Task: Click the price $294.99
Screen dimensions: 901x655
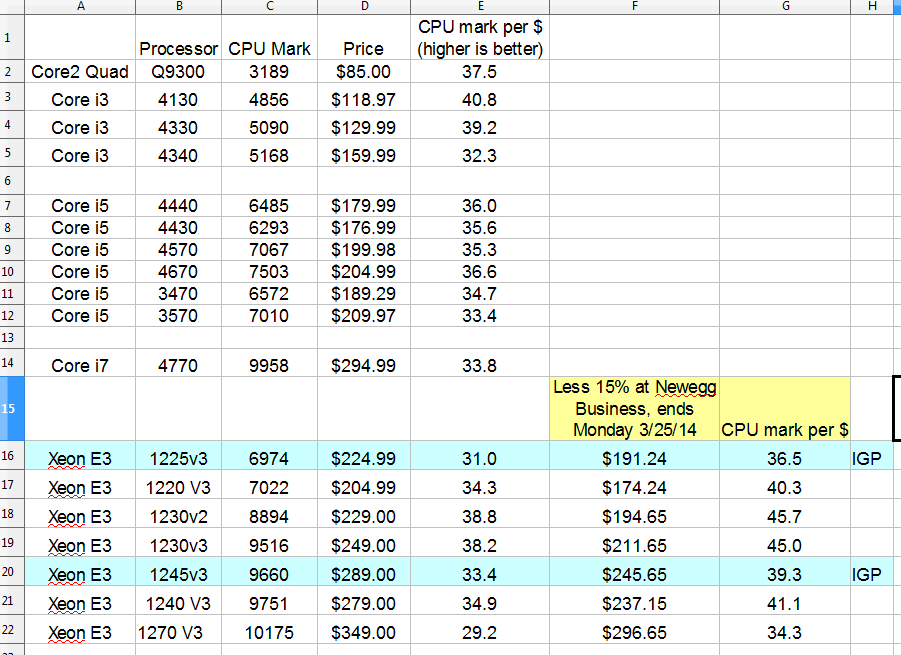Action: tap(364, 365)
